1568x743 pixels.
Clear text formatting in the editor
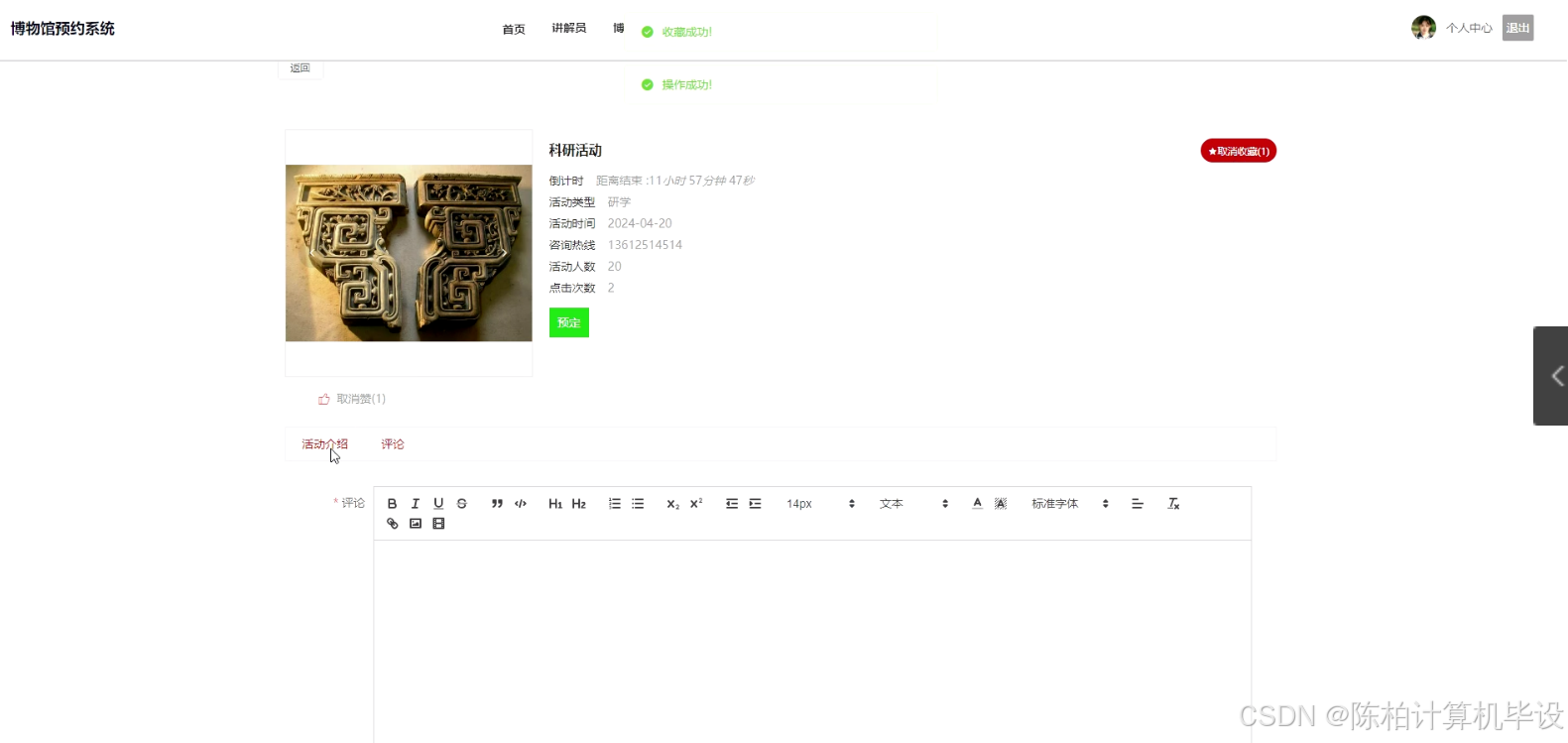click(1173, 504)
